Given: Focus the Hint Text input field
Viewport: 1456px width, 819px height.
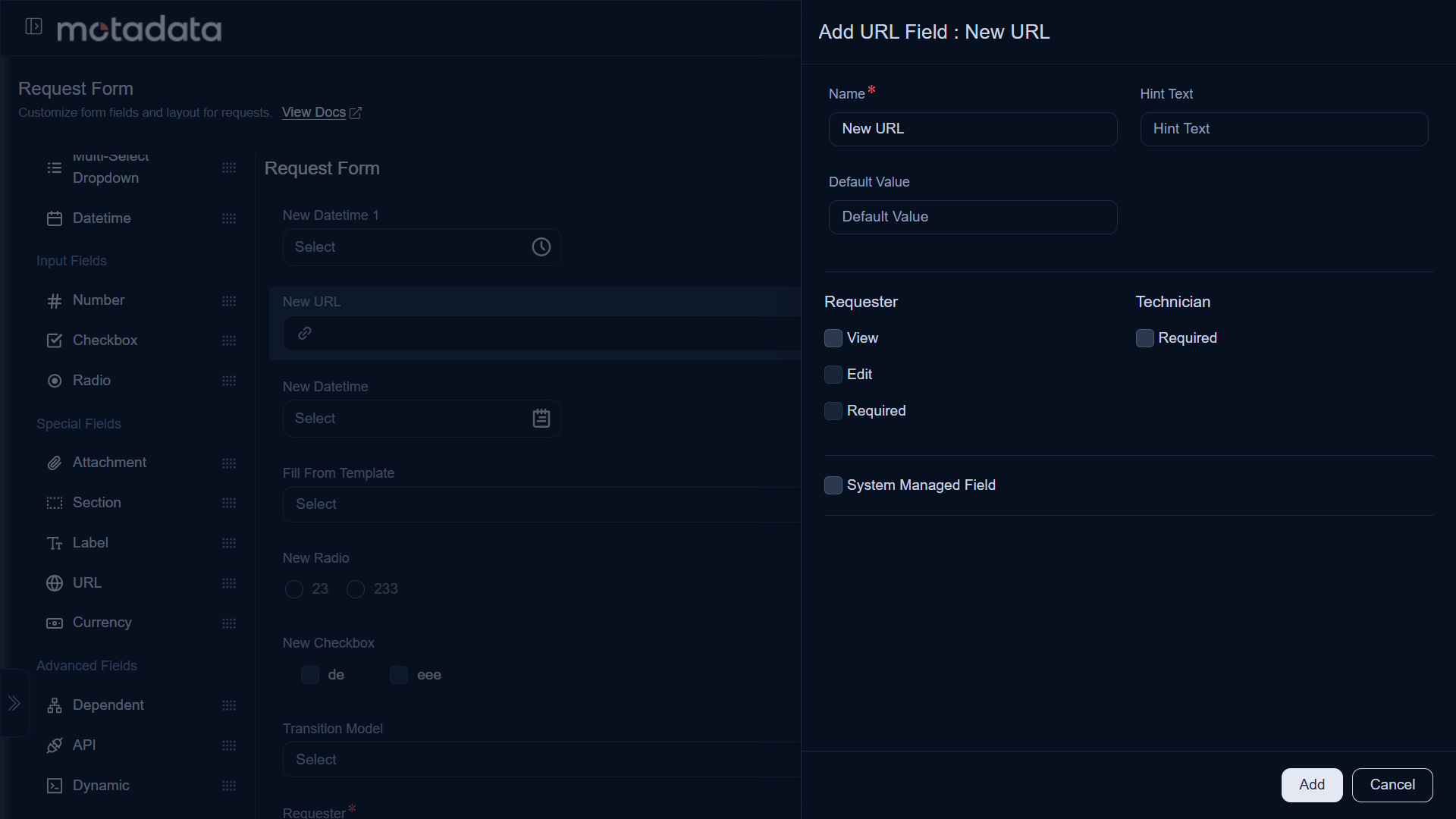Looking at the screenshot, I should point(1285,129).
